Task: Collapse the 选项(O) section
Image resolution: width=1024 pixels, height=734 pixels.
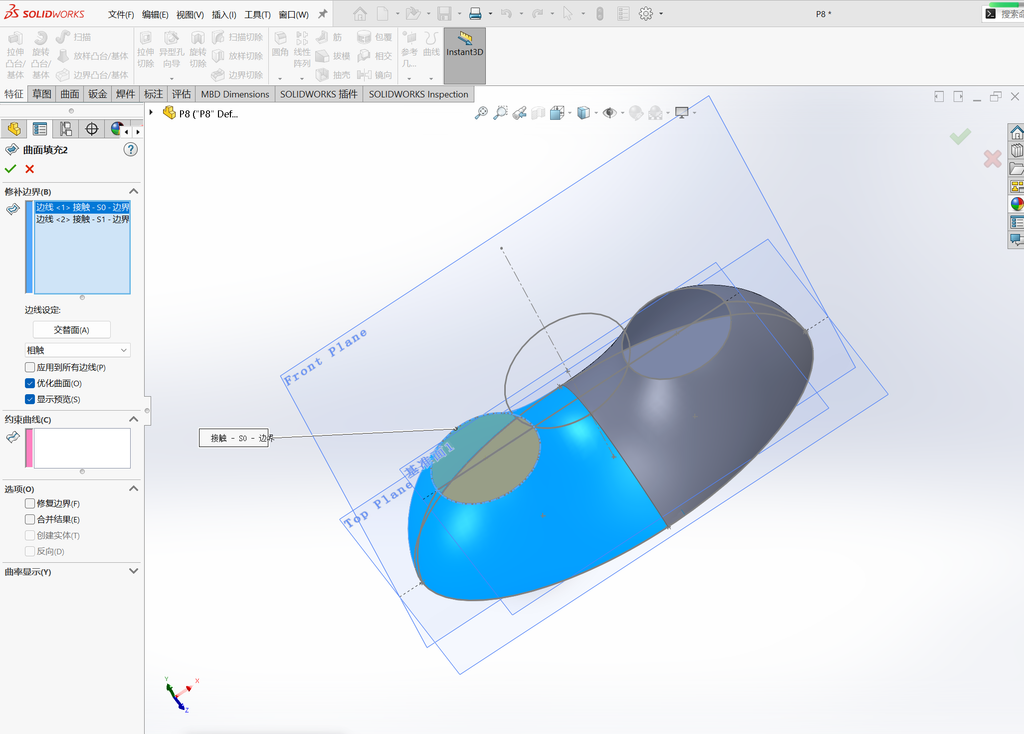Action: (133, 488)
